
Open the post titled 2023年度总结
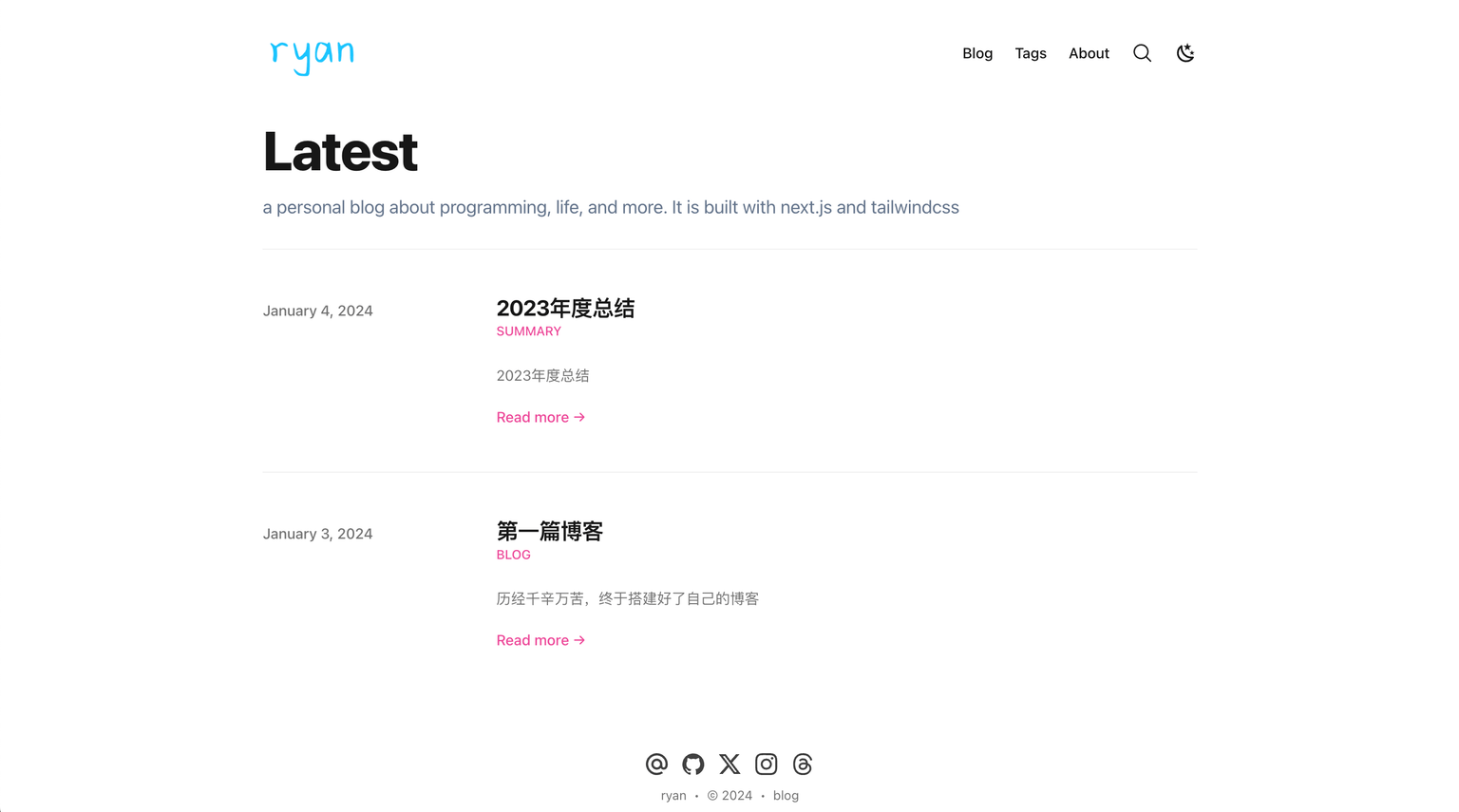coord(565,308)
